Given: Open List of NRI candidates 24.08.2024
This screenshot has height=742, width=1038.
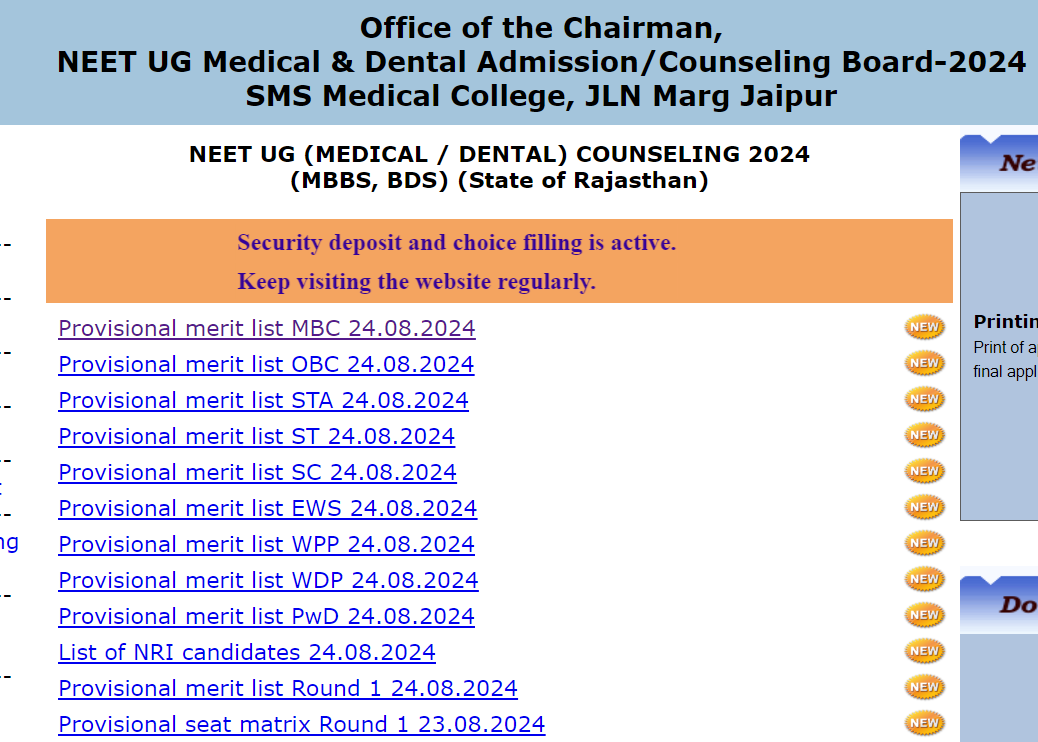Looking at the screenshot, I should pos(247,652).
